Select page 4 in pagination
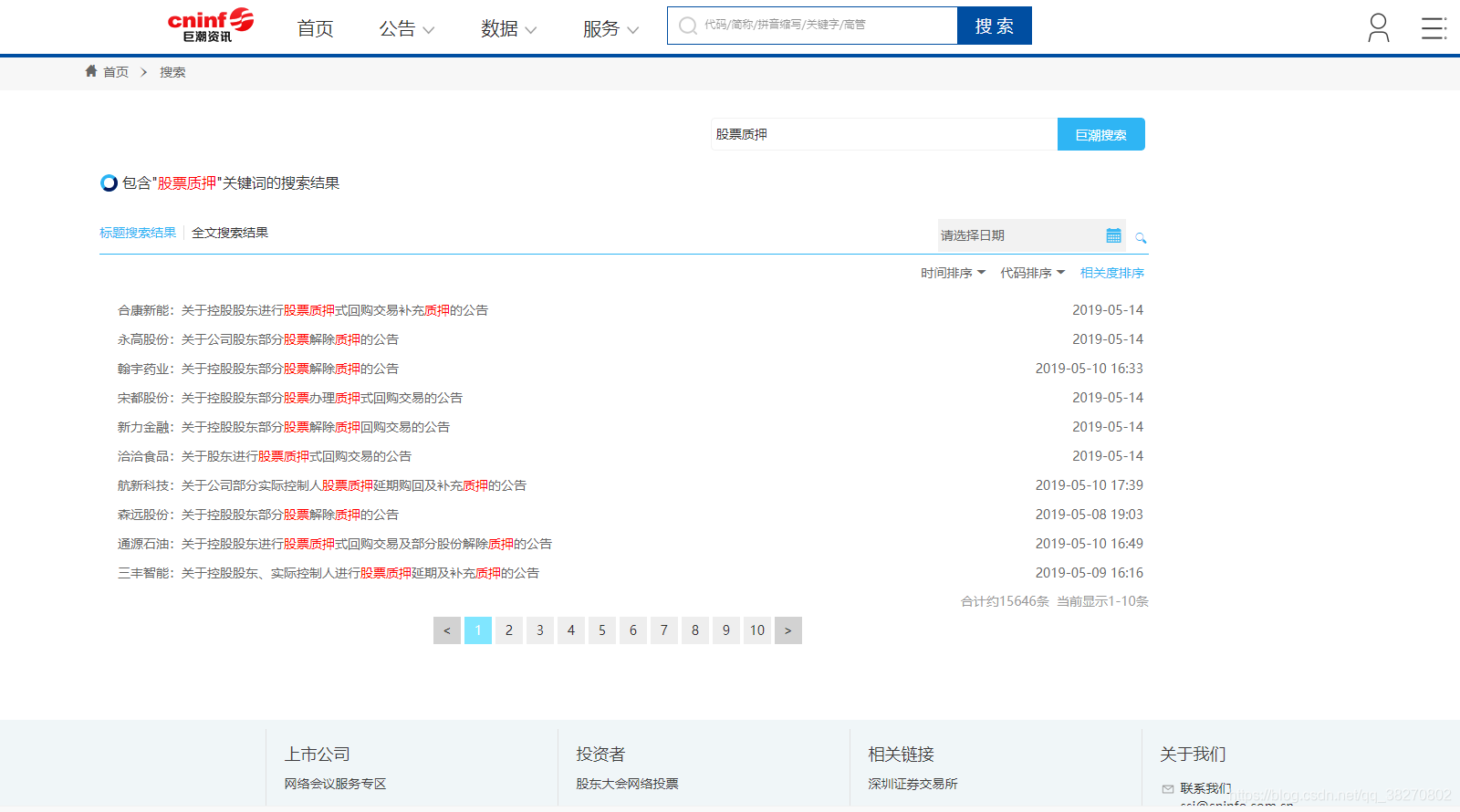Screen dimensions: 1460x812 pos(571,630)
